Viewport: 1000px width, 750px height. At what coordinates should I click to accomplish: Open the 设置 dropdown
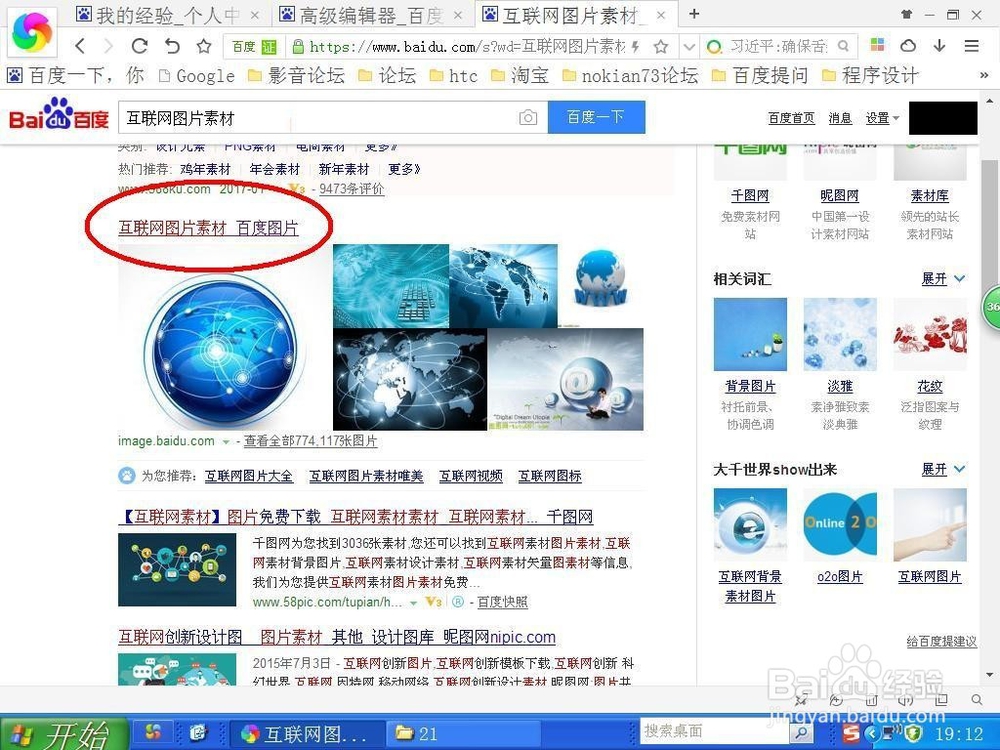tap(882, 118)
